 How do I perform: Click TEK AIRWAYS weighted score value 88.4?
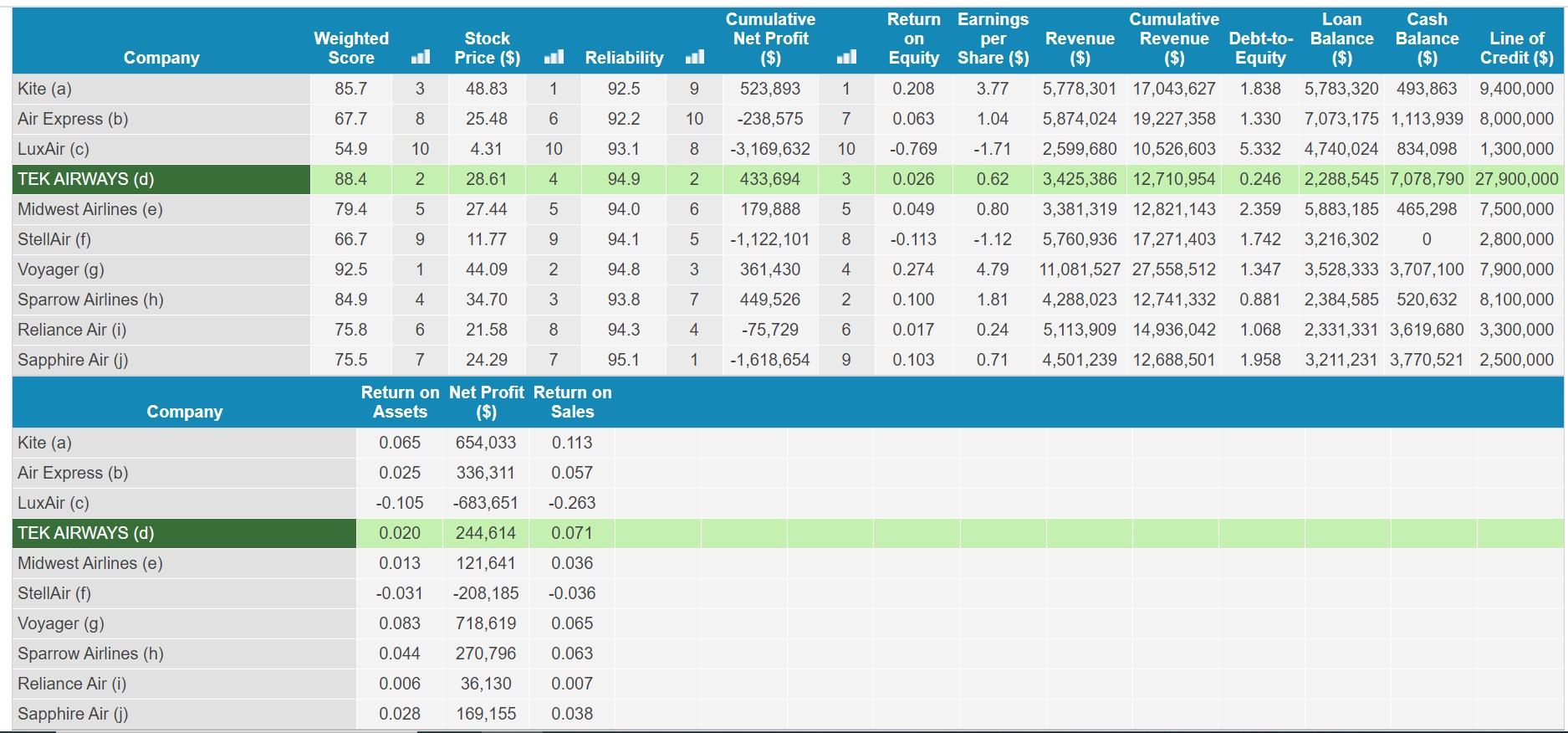[x=350, y=179]
